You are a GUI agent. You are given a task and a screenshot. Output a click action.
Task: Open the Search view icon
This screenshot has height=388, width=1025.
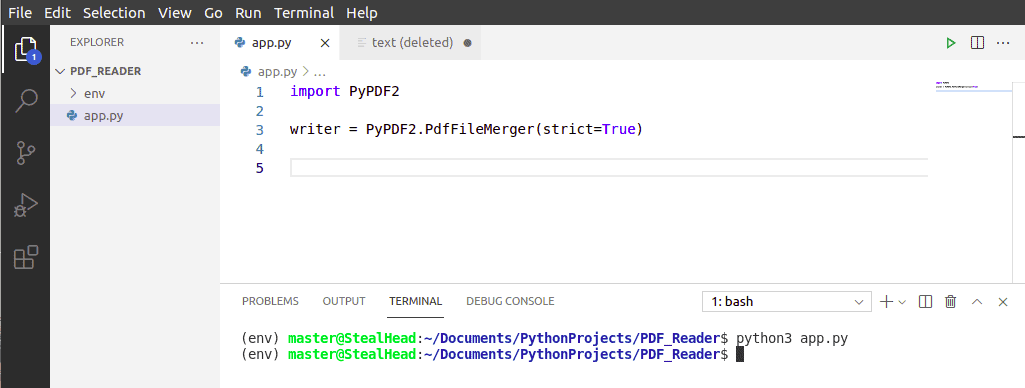[25, 101]
